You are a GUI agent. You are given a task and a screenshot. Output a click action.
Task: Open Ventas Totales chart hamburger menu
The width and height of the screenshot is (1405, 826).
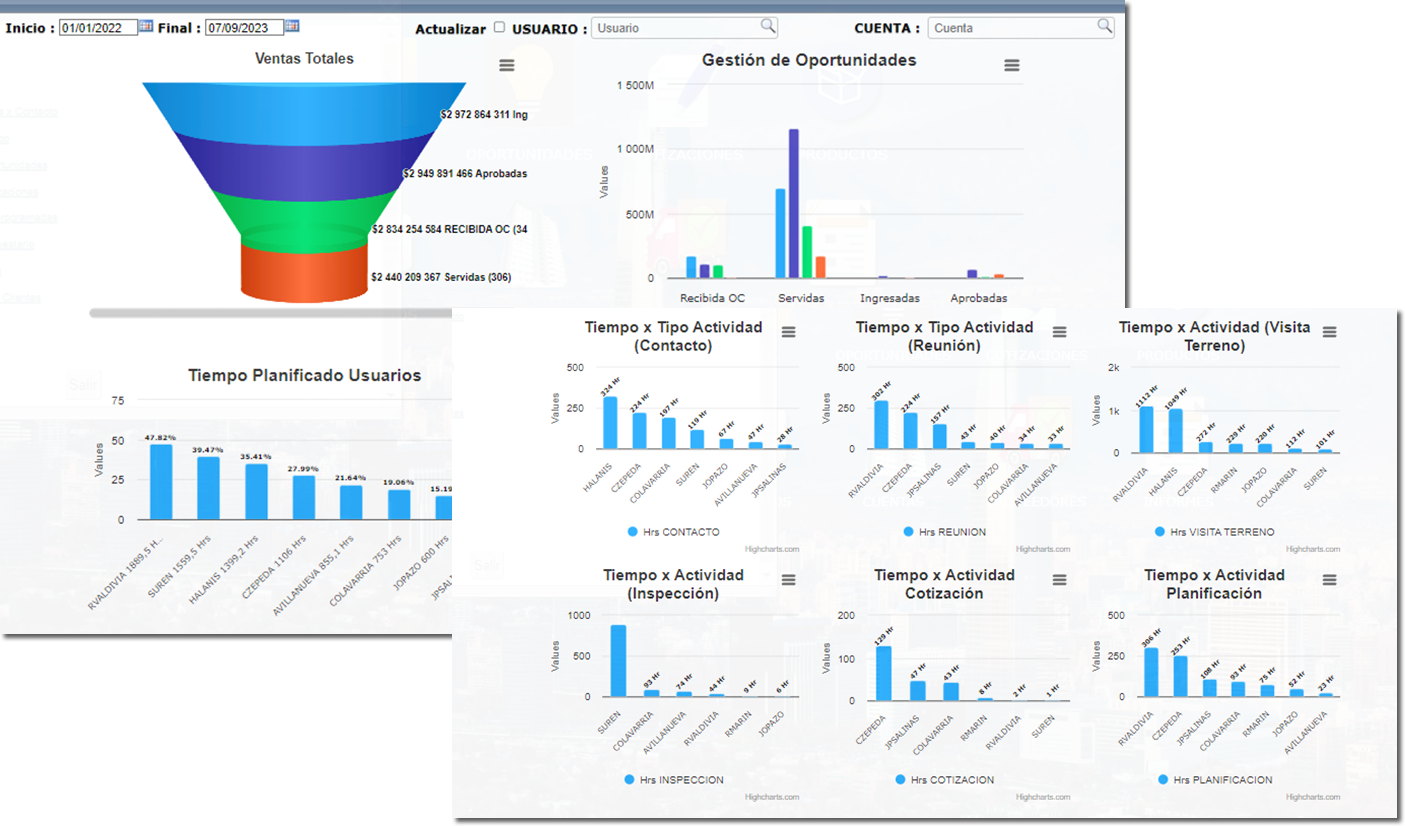pos(507,65)
